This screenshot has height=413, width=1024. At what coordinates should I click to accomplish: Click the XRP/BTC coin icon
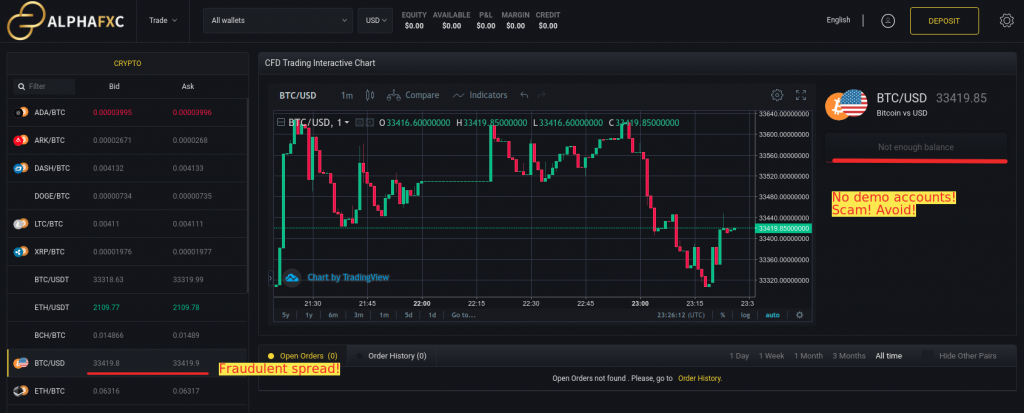click(x=20, y=252)
